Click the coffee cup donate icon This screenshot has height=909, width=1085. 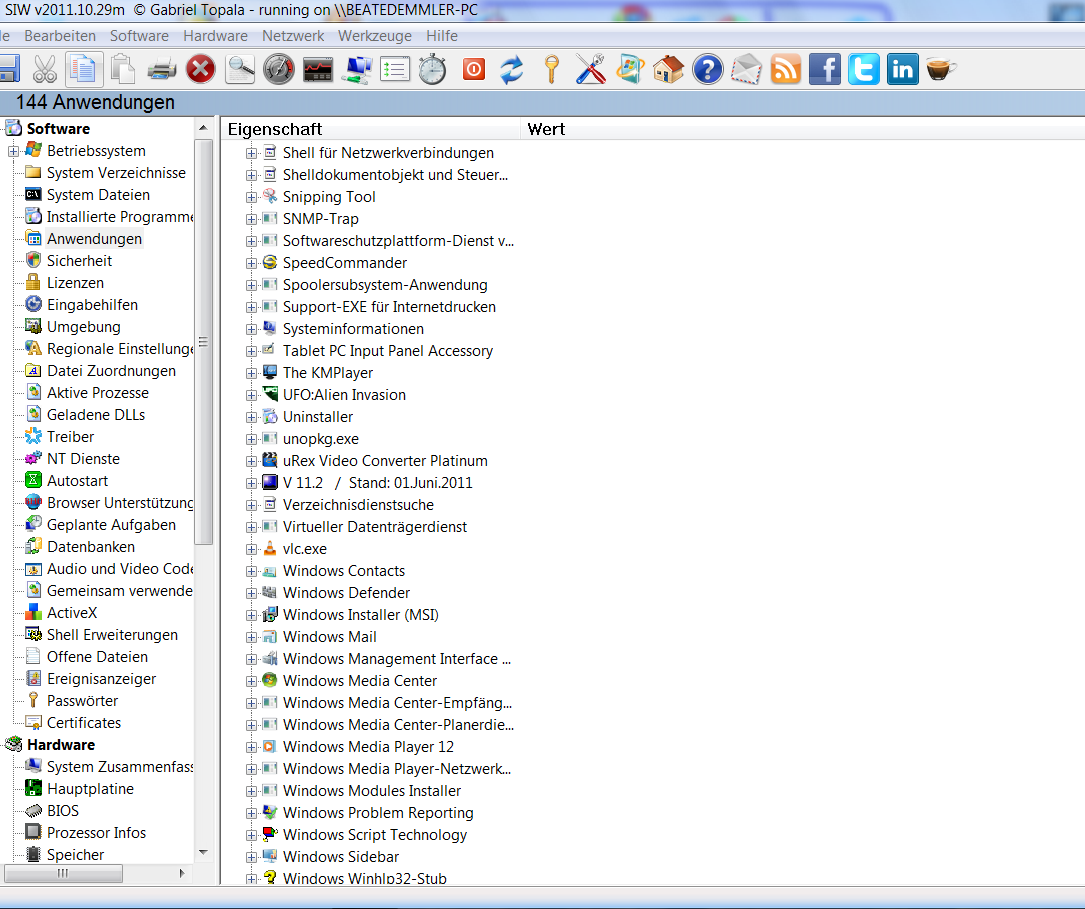pos(941,69)
